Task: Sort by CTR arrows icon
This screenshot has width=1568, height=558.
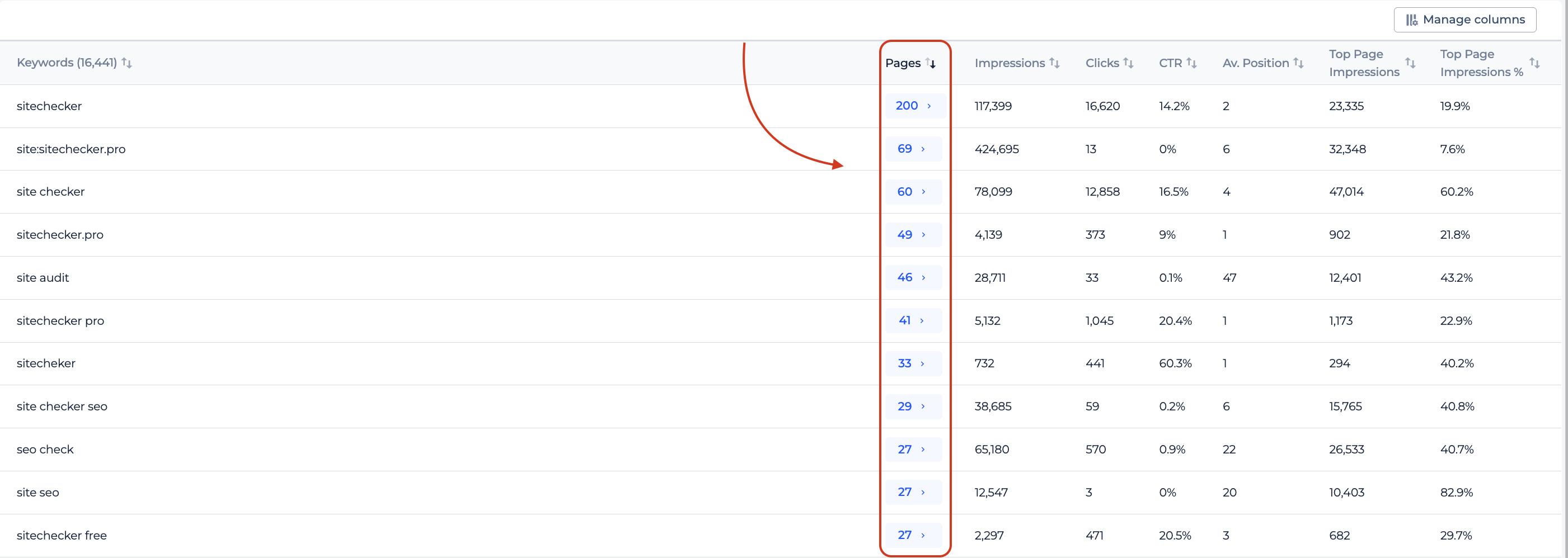Action: point(1191,63)
